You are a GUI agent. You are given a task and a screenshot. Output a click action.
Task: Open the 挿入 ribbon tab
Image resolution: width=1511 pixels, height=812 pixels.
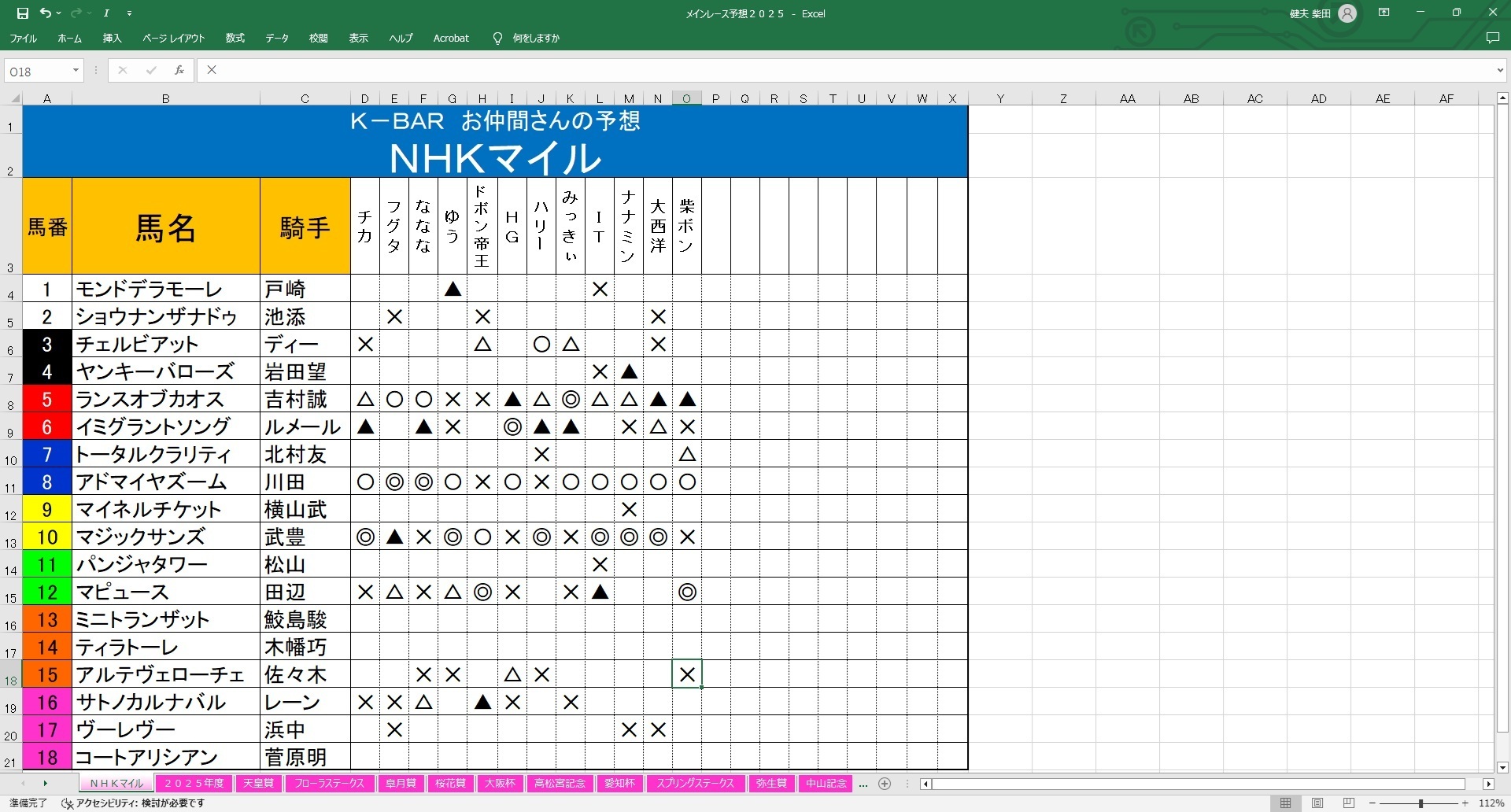(113, 38)
